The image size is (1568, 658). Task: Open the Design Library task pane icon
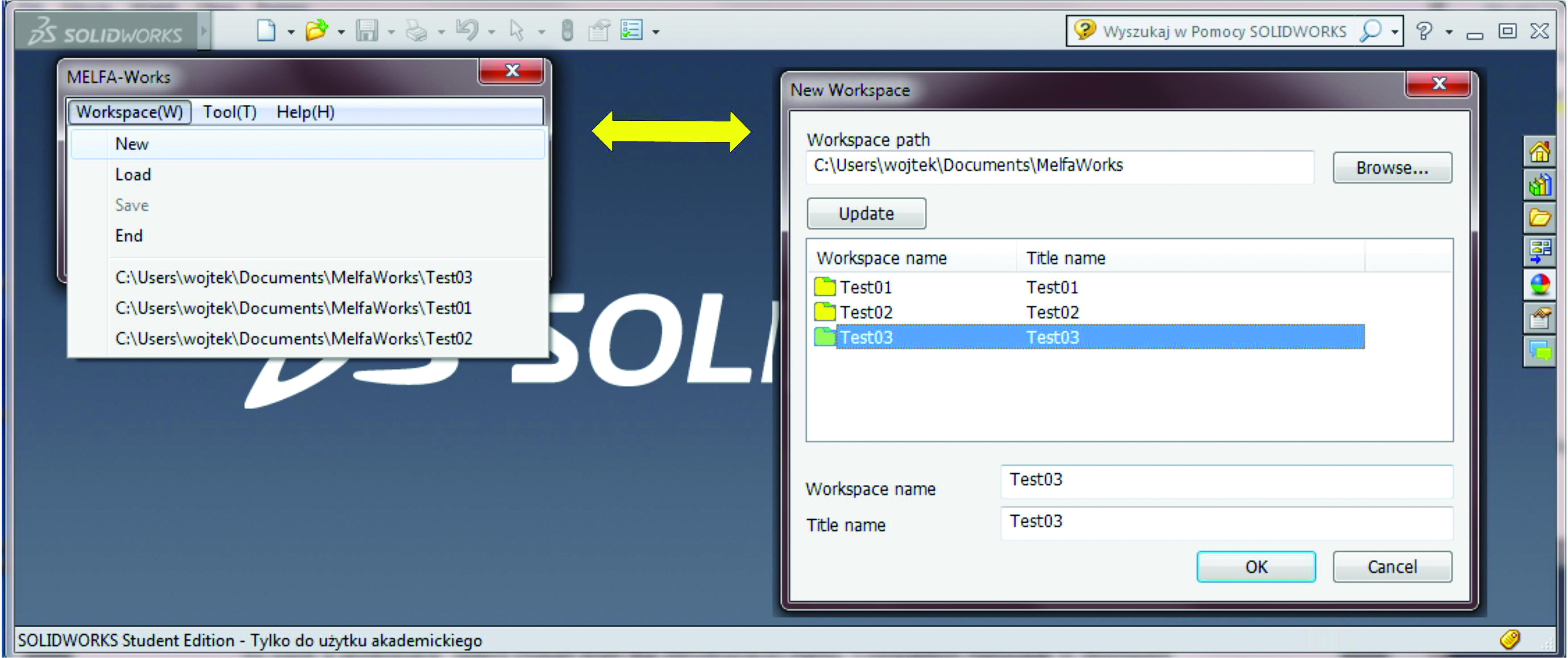pyautogui.click(x=1539, y=185)
